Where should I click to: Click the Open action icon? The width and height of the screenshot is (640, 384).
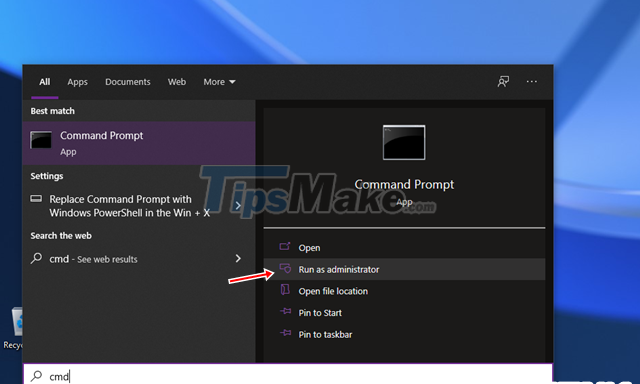[285, 246]
